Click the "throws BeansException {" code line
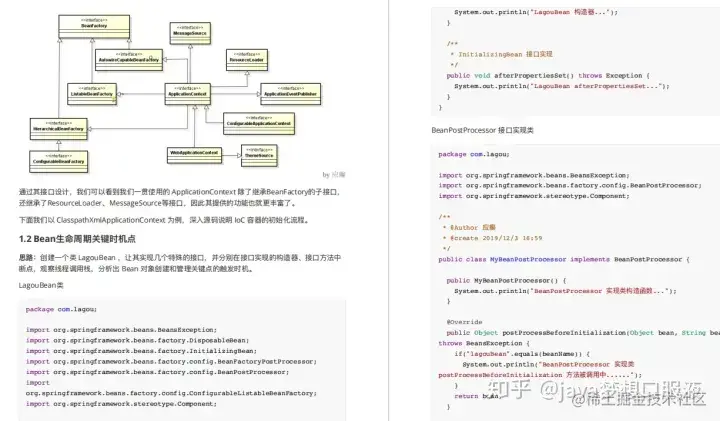 click(x=484, y=343)
